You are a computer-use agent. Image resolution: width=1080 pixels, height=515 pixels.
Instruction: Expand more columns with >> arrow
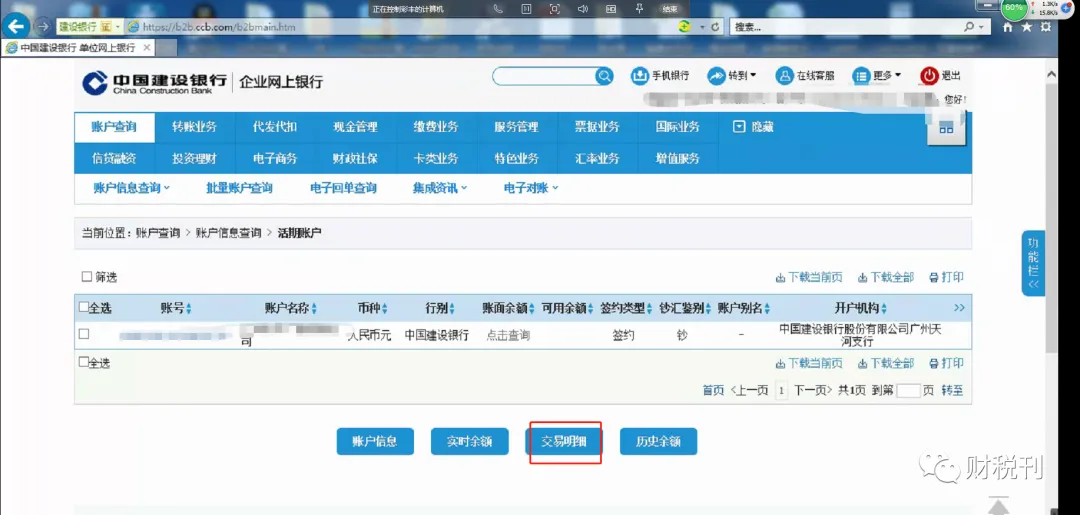point(959,307)
